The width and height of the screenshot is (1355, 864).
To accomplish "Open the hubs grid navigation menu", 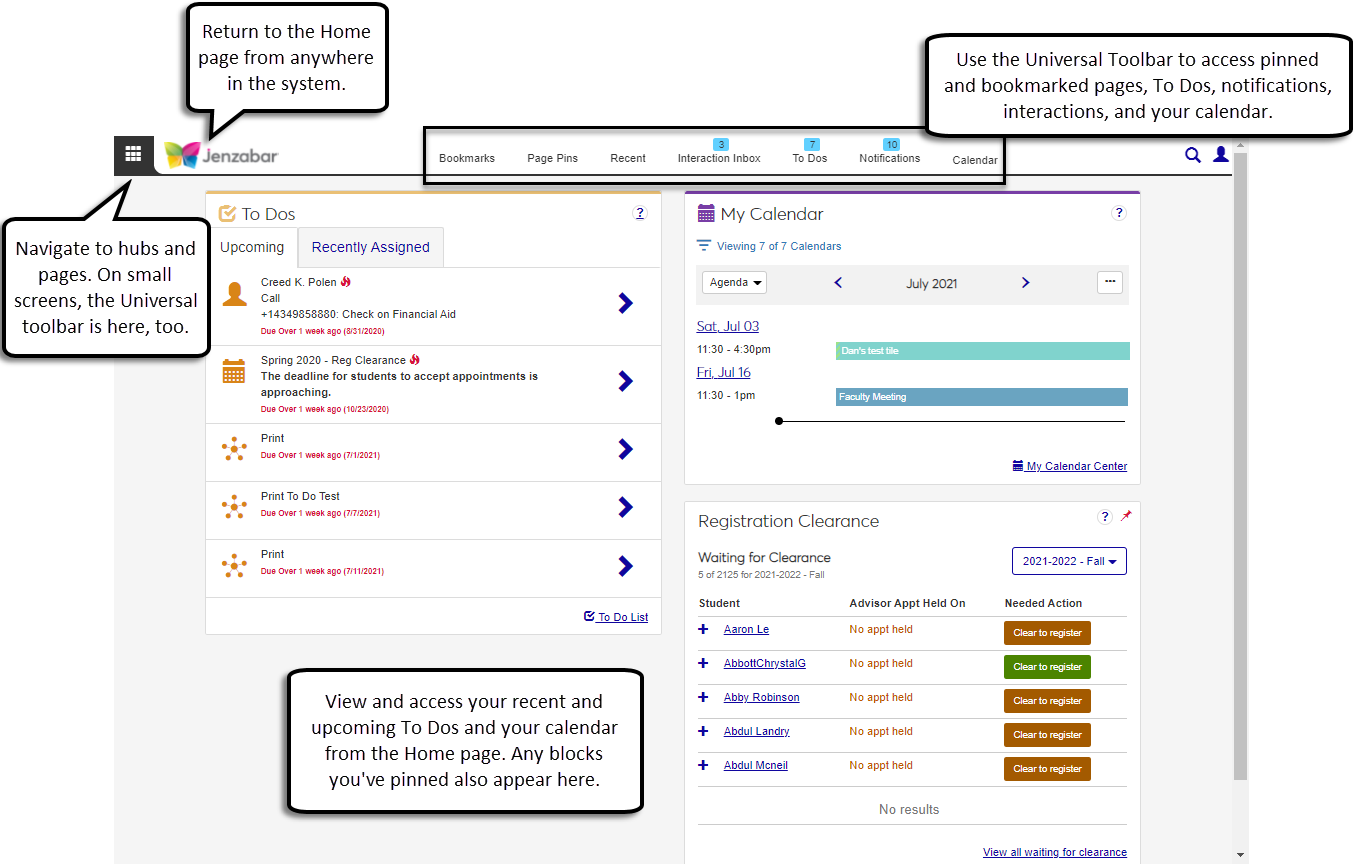I will [133, 155].
